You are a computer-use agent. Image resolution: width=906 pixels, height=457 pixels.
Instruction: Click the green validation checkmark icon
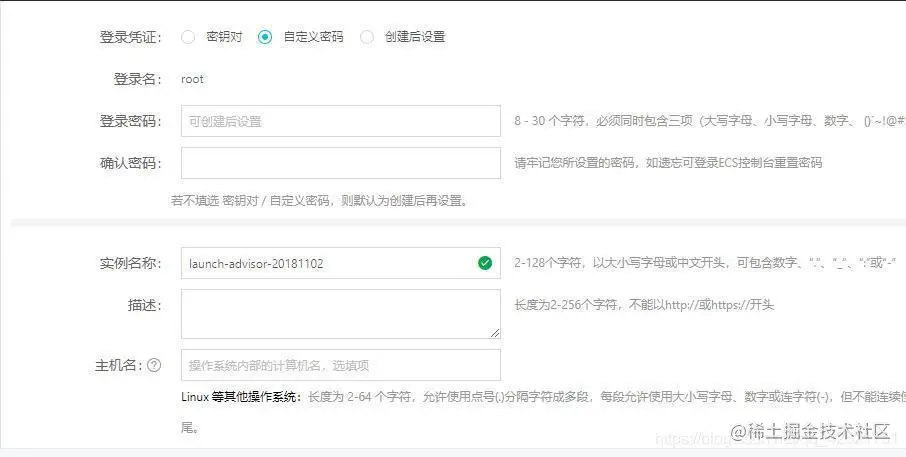tap(485, 263)
